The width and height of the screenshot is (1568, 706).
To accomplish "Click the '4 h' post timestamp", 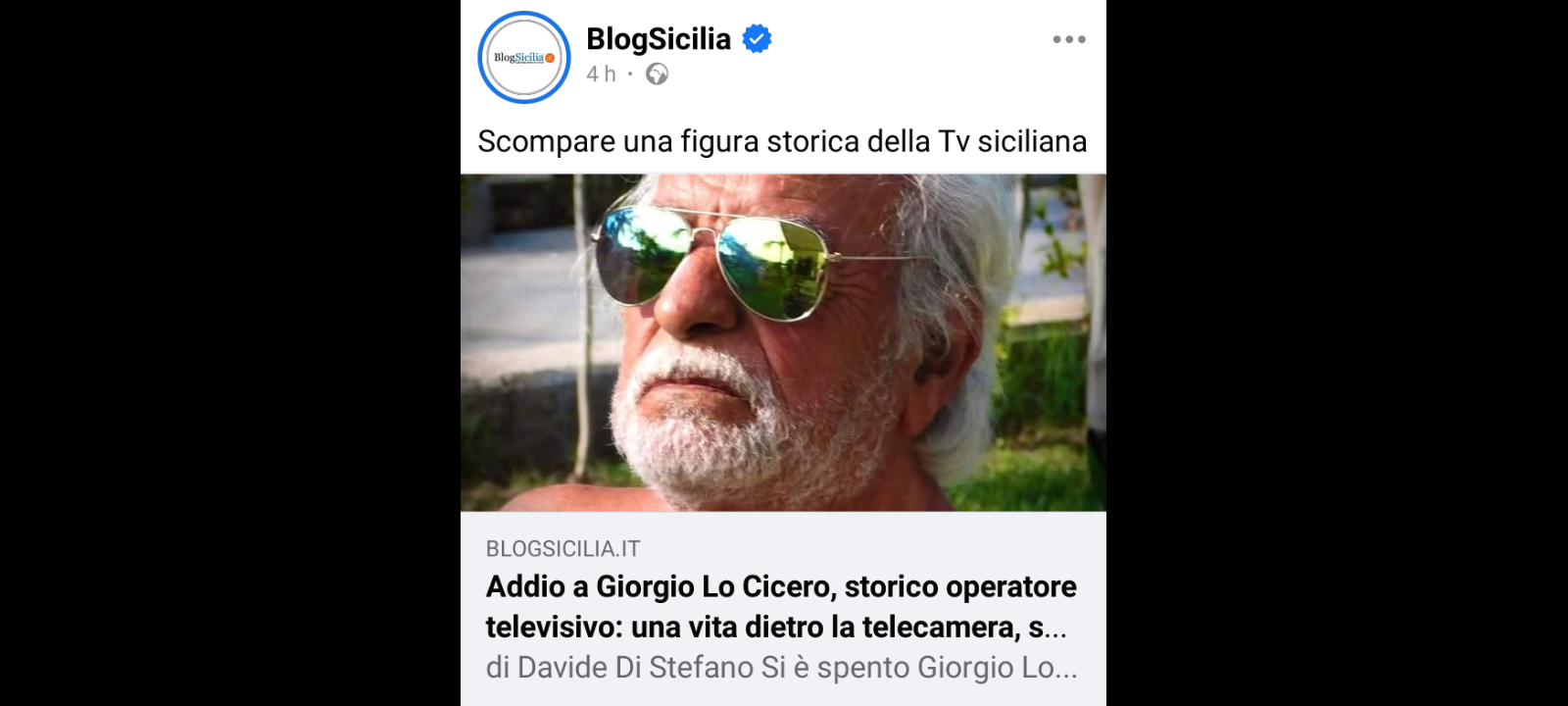I will click(x=601, y=74).
